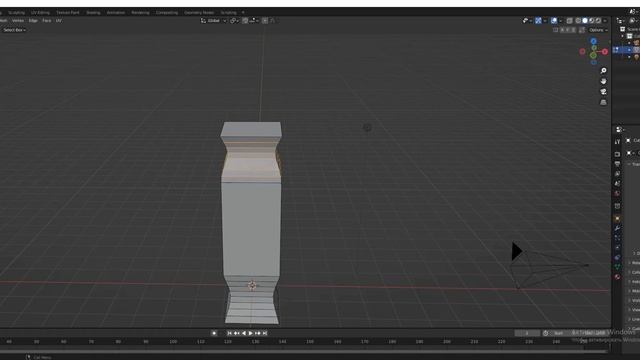Viewport: 640px width, 360px height.
Task: Open the Particles properties tab
Action: point(617,238)
